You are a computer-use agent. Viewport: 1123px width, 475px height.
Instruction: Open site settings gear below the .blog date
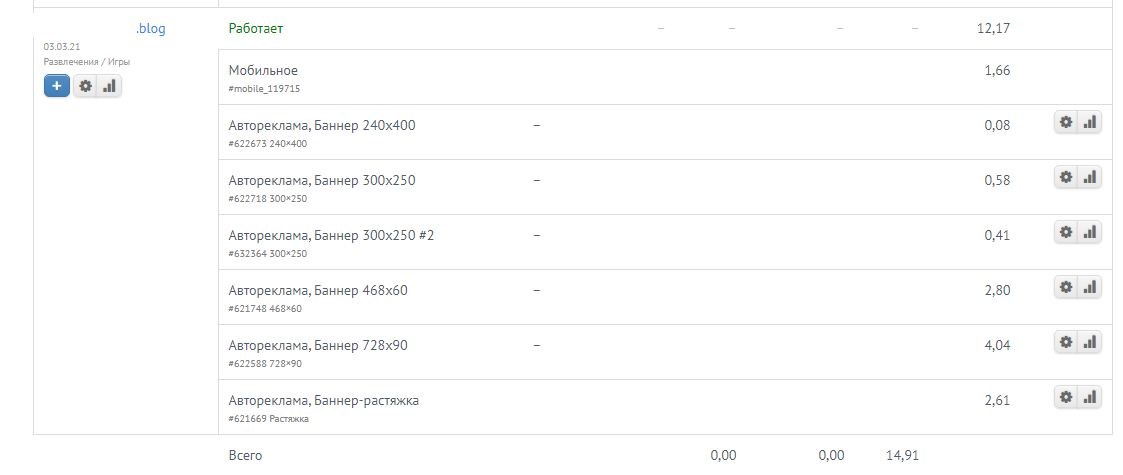86,86
